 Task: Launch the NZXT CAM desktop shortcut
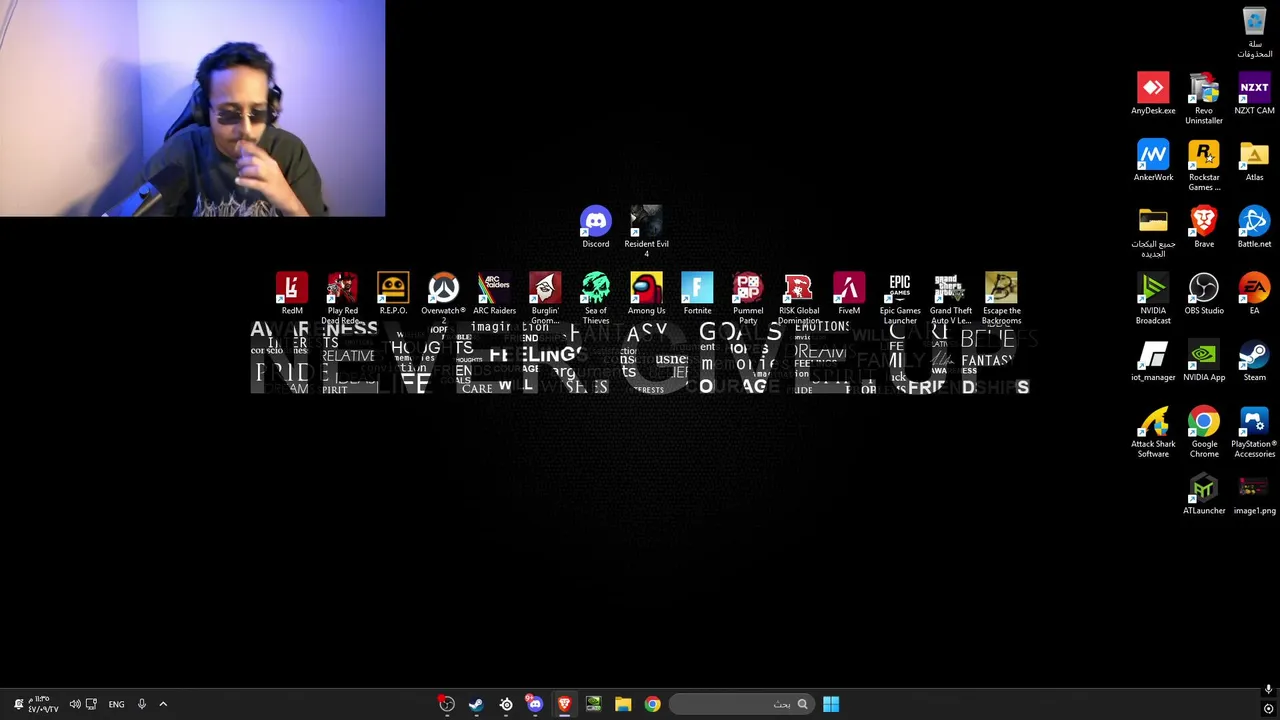click(1254, 94)
